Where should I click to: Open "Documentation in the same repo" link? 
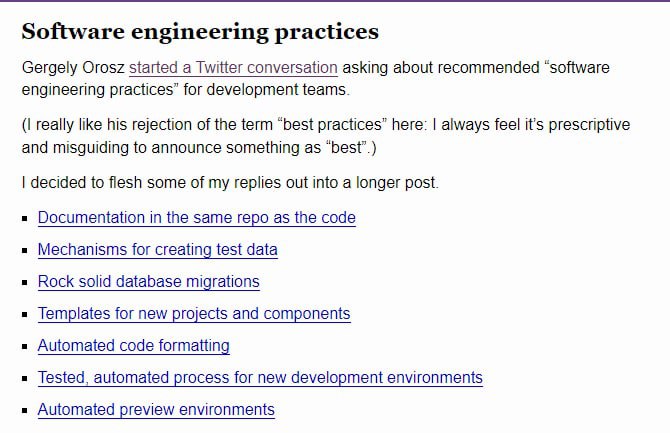196,217
